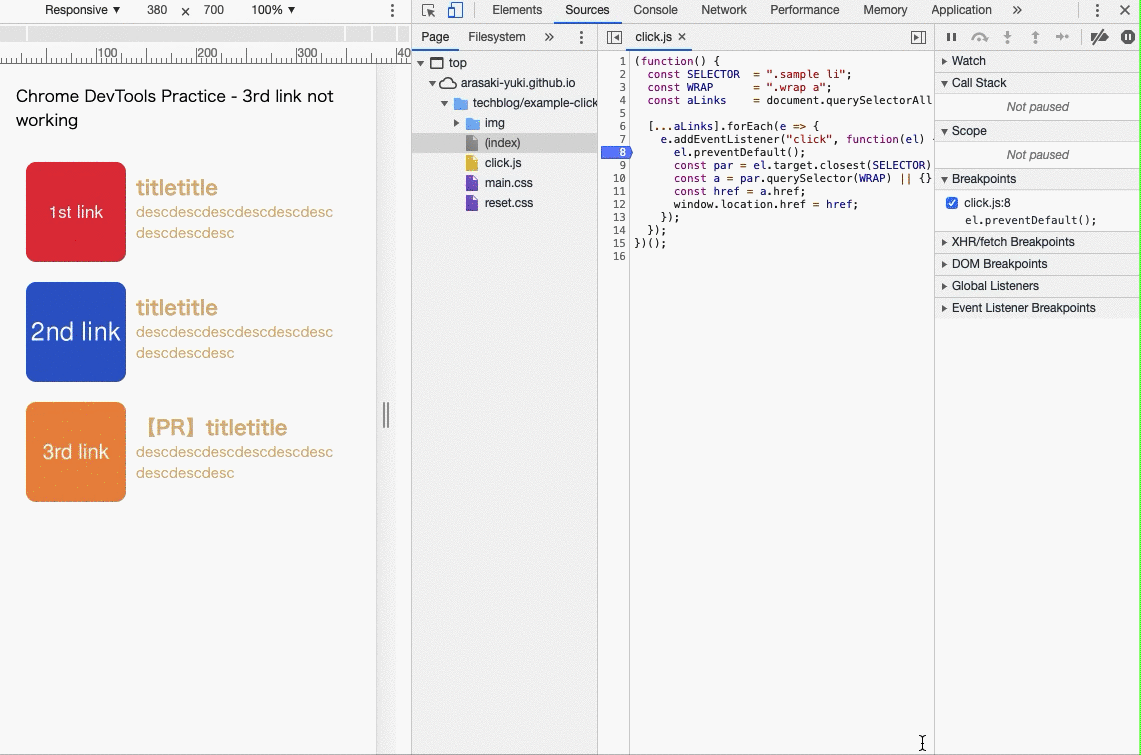Pause script execution button
Viewport: 1141px width, 755px height.
tap(951, 37)
